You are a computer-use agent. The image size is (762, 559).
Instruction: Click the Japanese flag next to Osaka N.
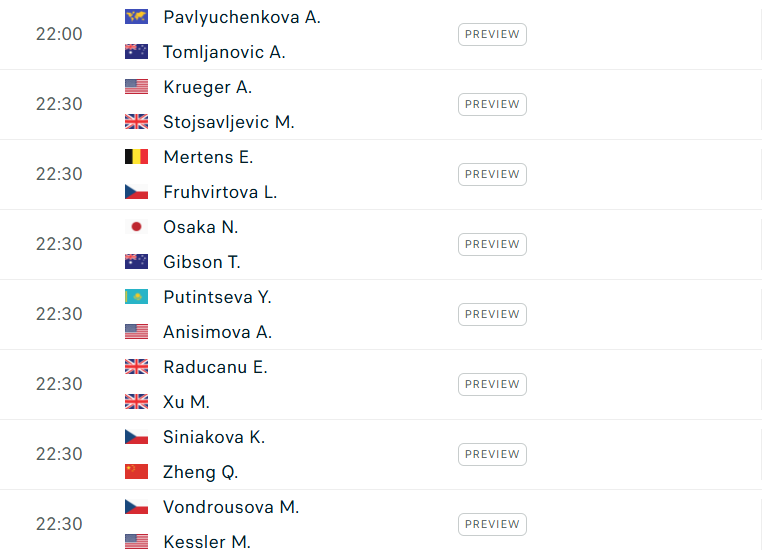coord(137,227)
